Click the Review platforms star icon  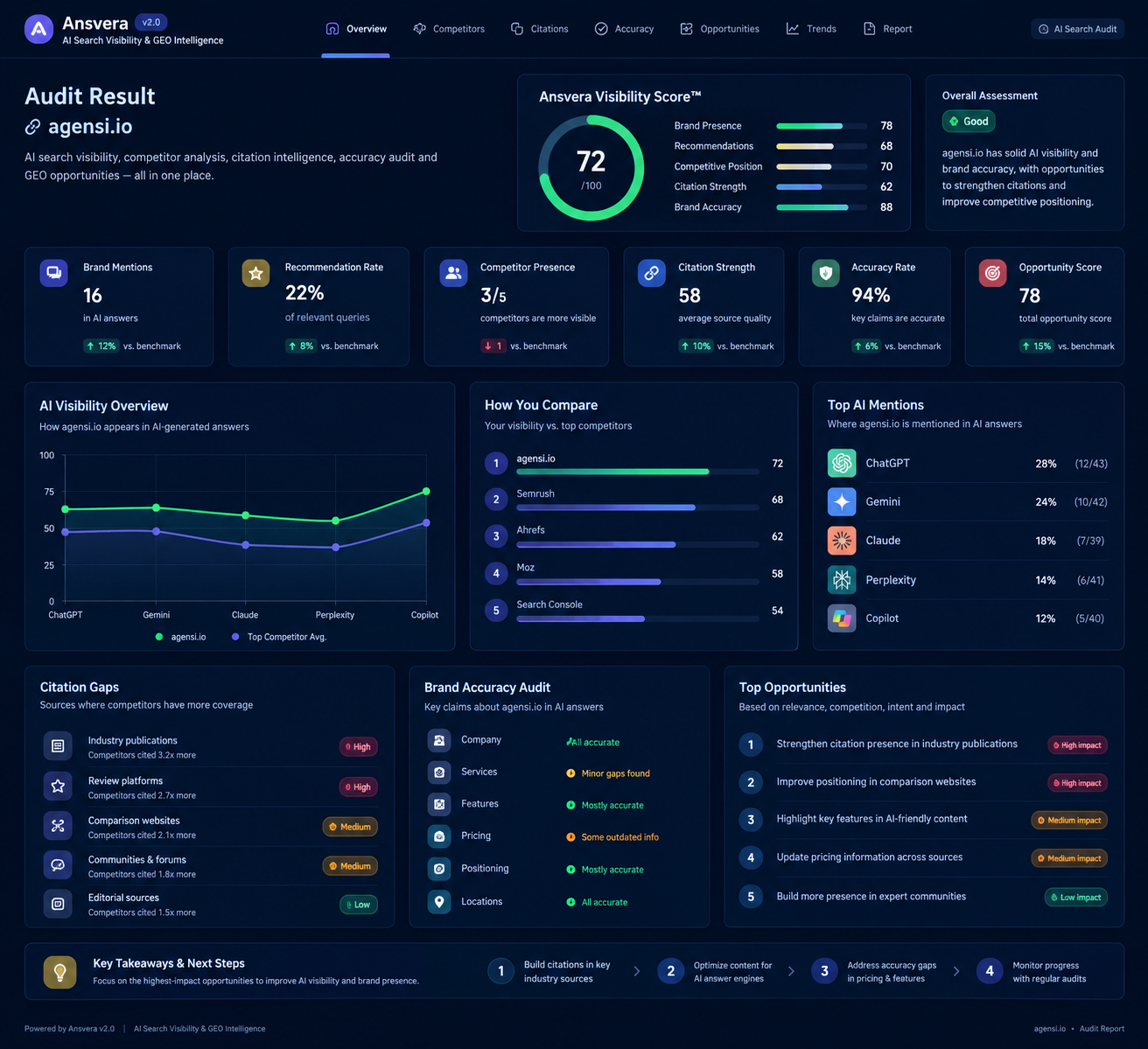(58, 787)
